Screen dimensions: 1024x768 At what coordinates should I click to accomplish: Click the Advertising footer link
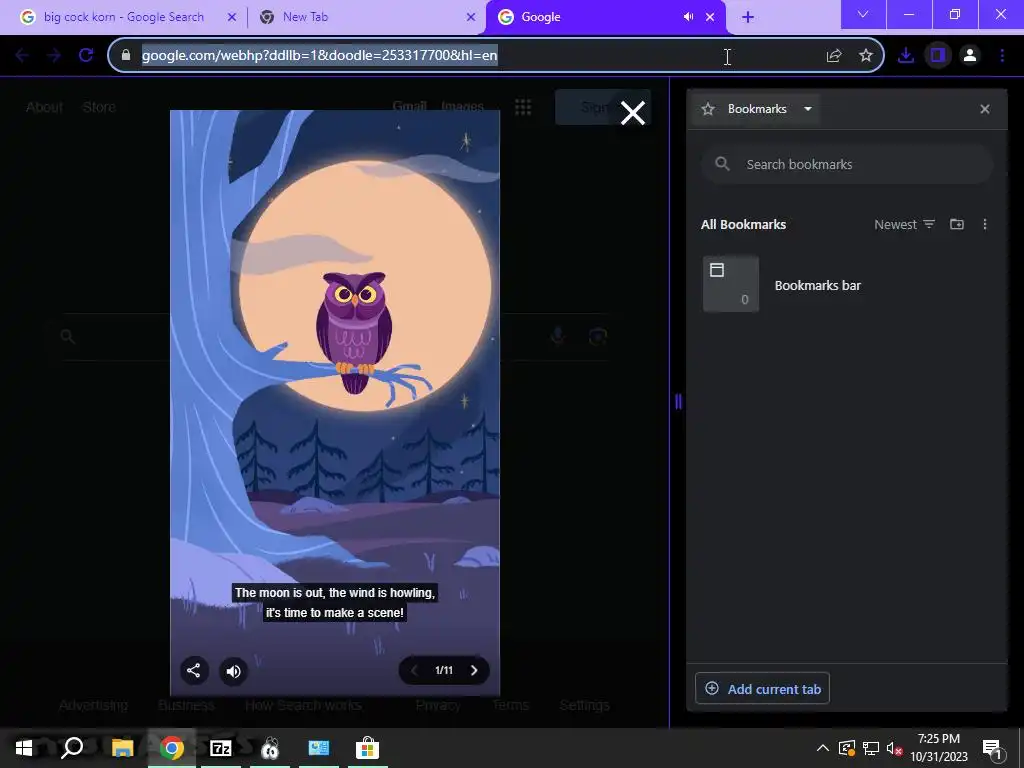[x=93, y=705]
